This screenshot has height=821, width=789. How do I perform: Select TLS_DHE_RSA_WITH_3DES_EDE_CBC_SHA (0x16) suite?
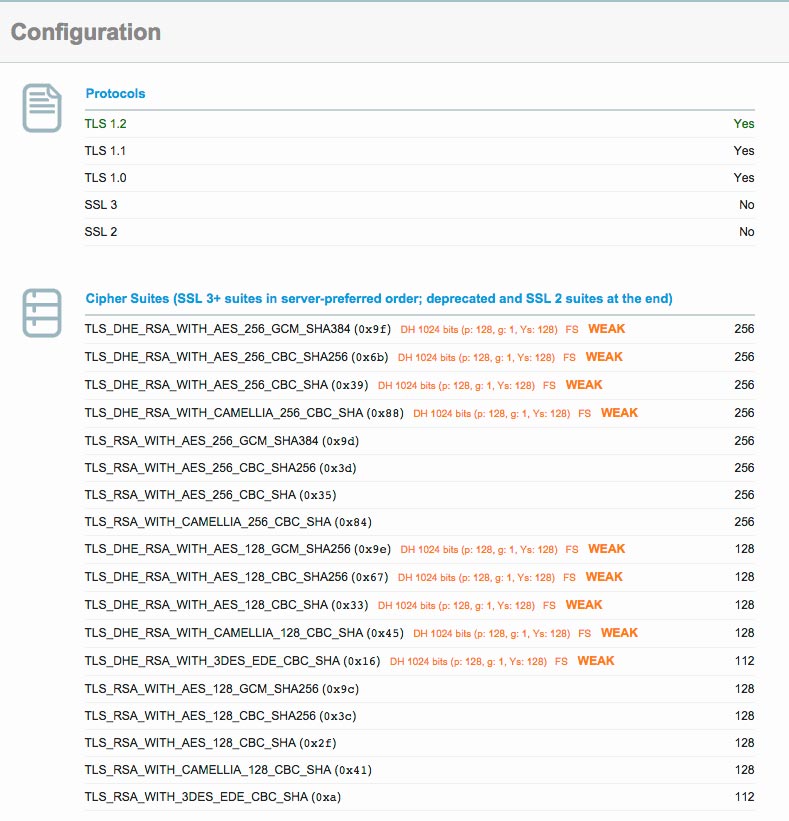[x=419, y=661]
